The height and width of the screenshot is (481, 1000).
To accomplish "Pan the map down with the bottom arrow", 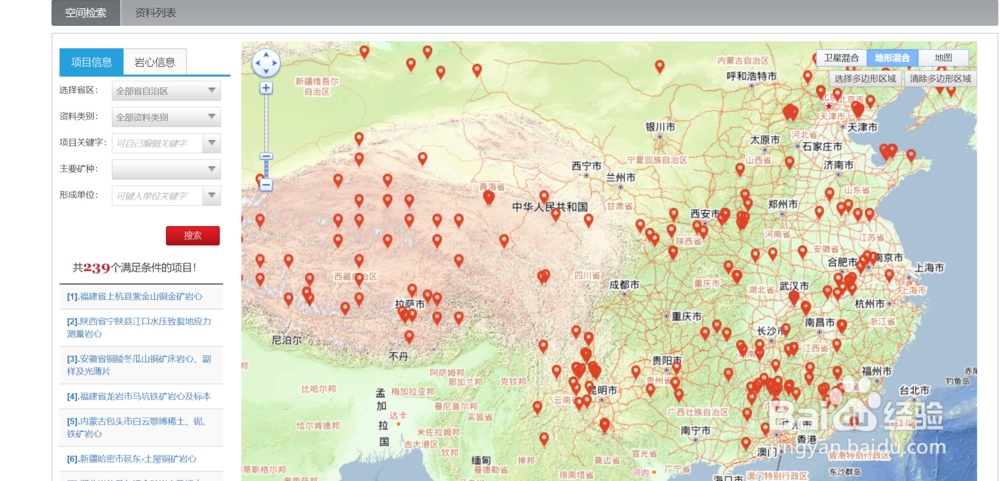I will point(266,71).
